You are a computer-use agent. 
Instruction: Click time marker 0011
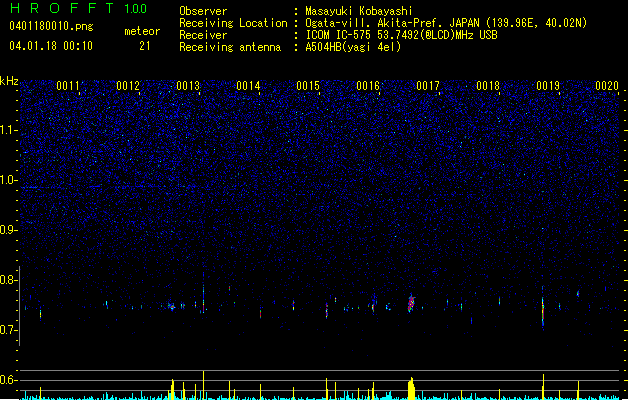[68, 86]
